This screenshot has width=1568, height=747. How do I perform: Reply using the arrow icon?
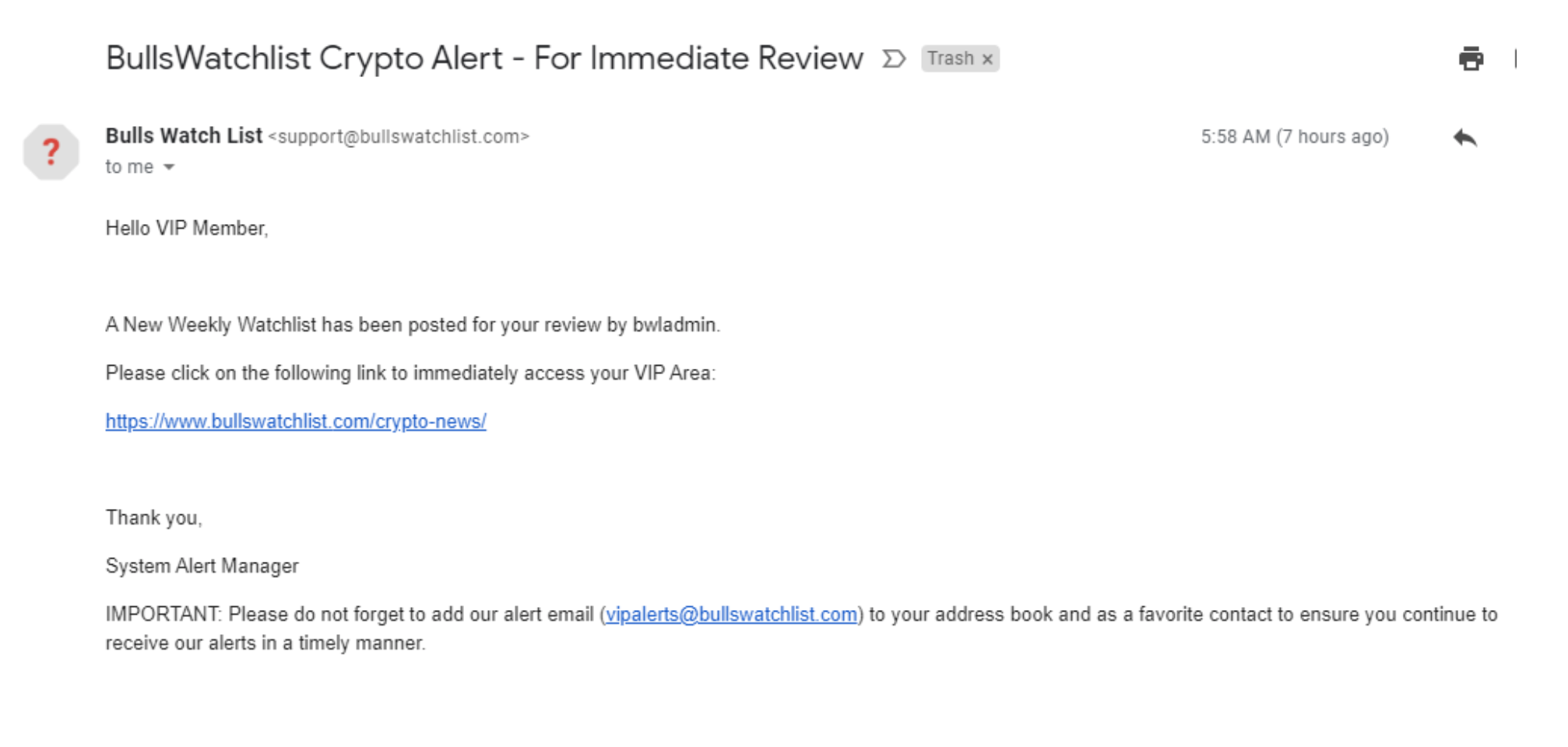(x=1464, y=138)
